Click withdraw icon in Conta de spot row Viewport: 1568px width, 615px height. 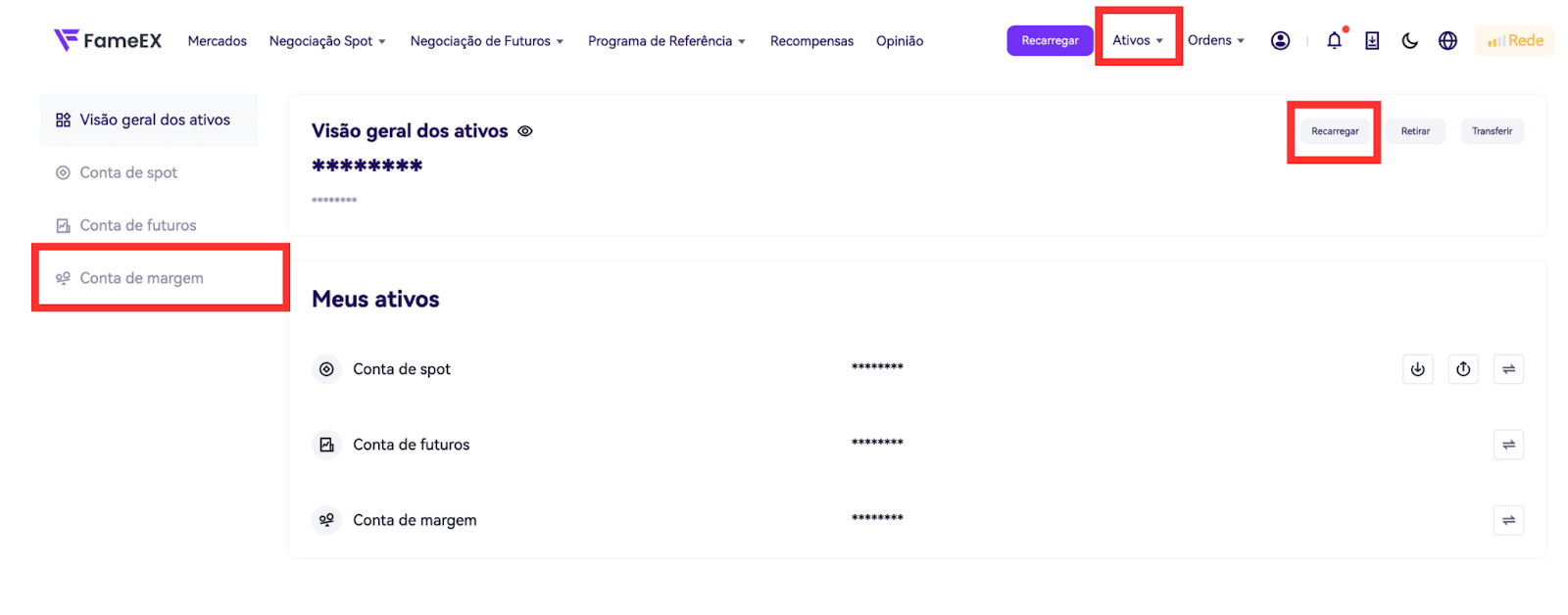1463,369
